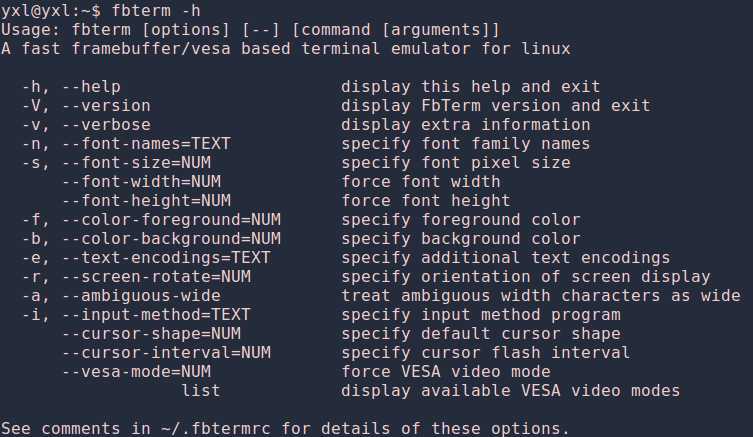Select the --font-height=NUM text
Viewport: 753px width, 437px height.
tap(146, 201)
